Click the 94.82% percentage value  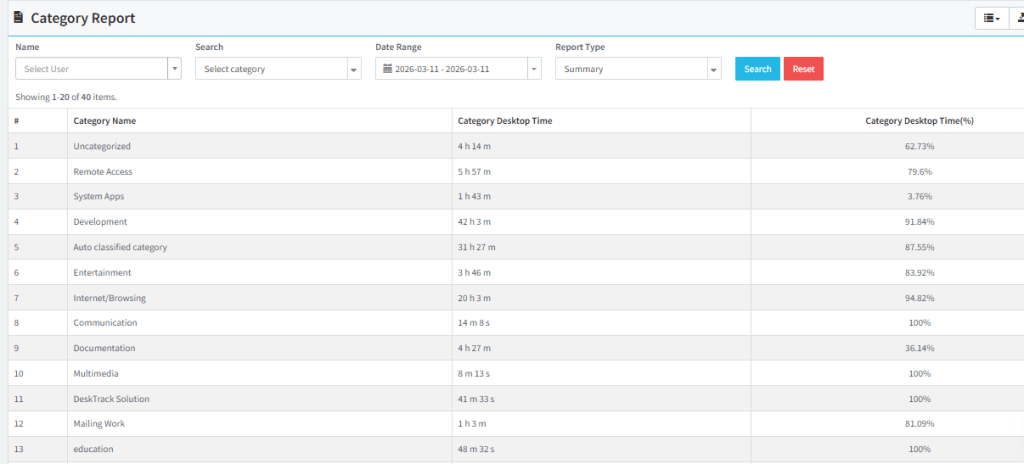click(x=920, y=298)
